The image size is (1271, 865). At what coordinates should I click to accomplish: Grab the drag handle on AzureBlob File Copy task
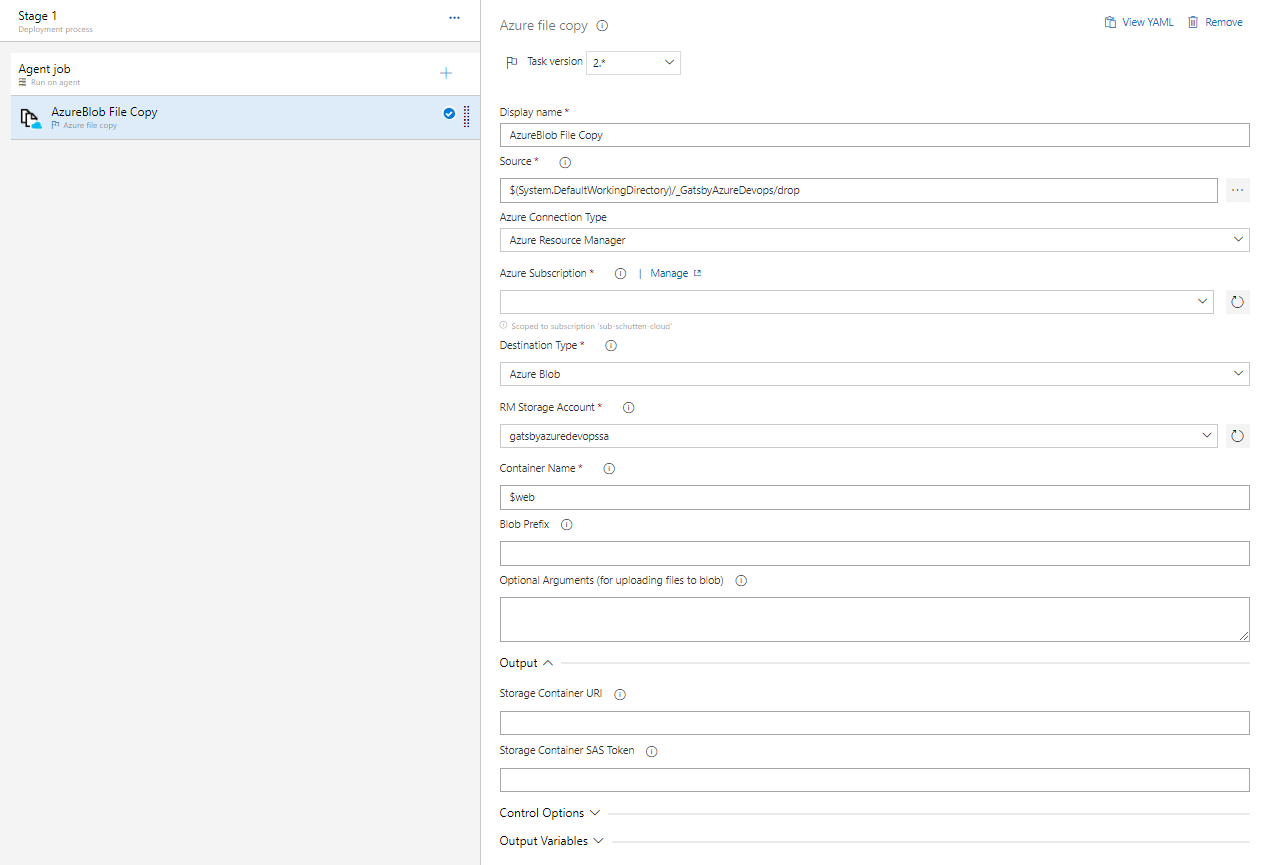click(x=466, y=117)
